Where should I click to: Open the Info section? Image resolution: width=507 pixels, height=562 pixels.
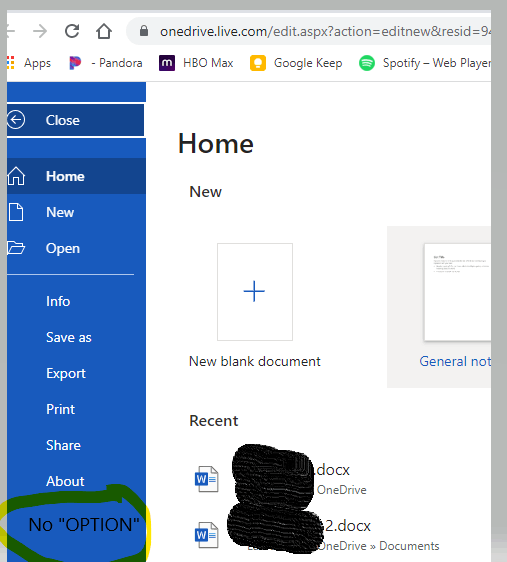pos(58,301)
